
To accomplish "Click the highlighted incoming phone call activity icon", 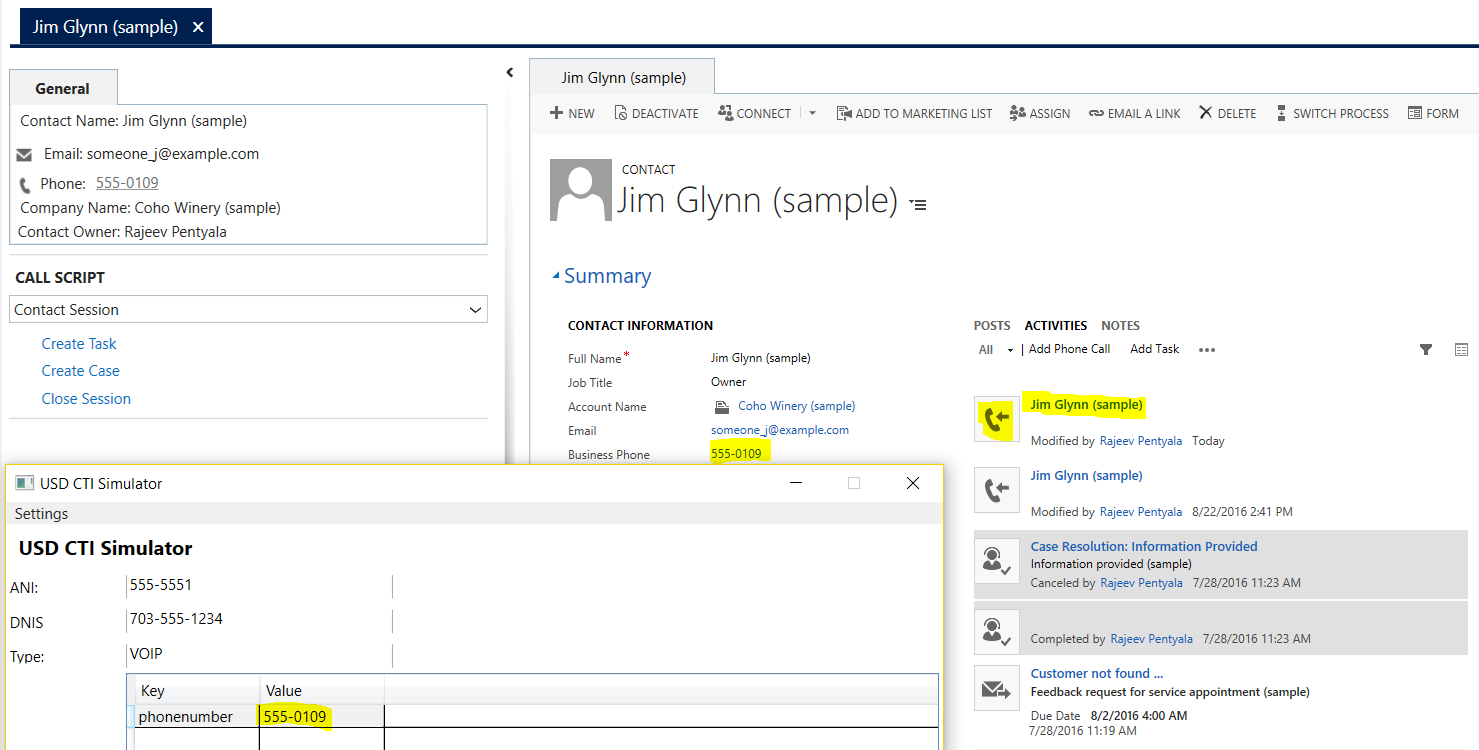I will (996, 419).
